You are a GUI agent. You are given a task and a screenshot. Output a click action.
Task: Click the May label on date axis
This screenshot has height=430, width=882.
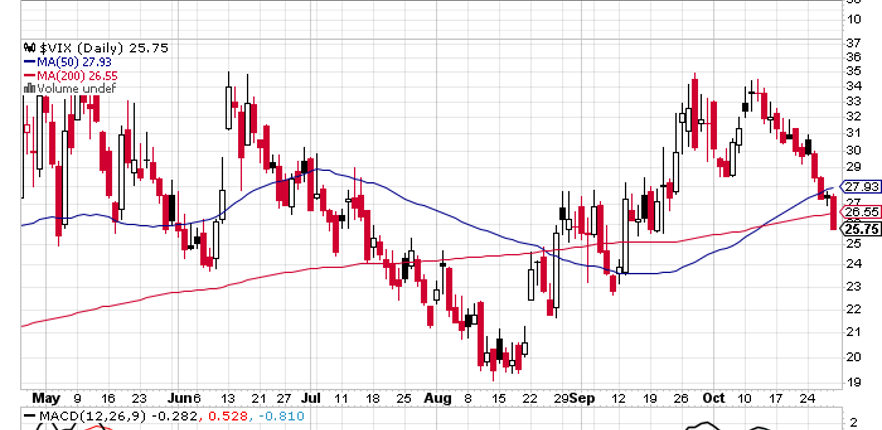pyautogui.click(x=46, y=398)
